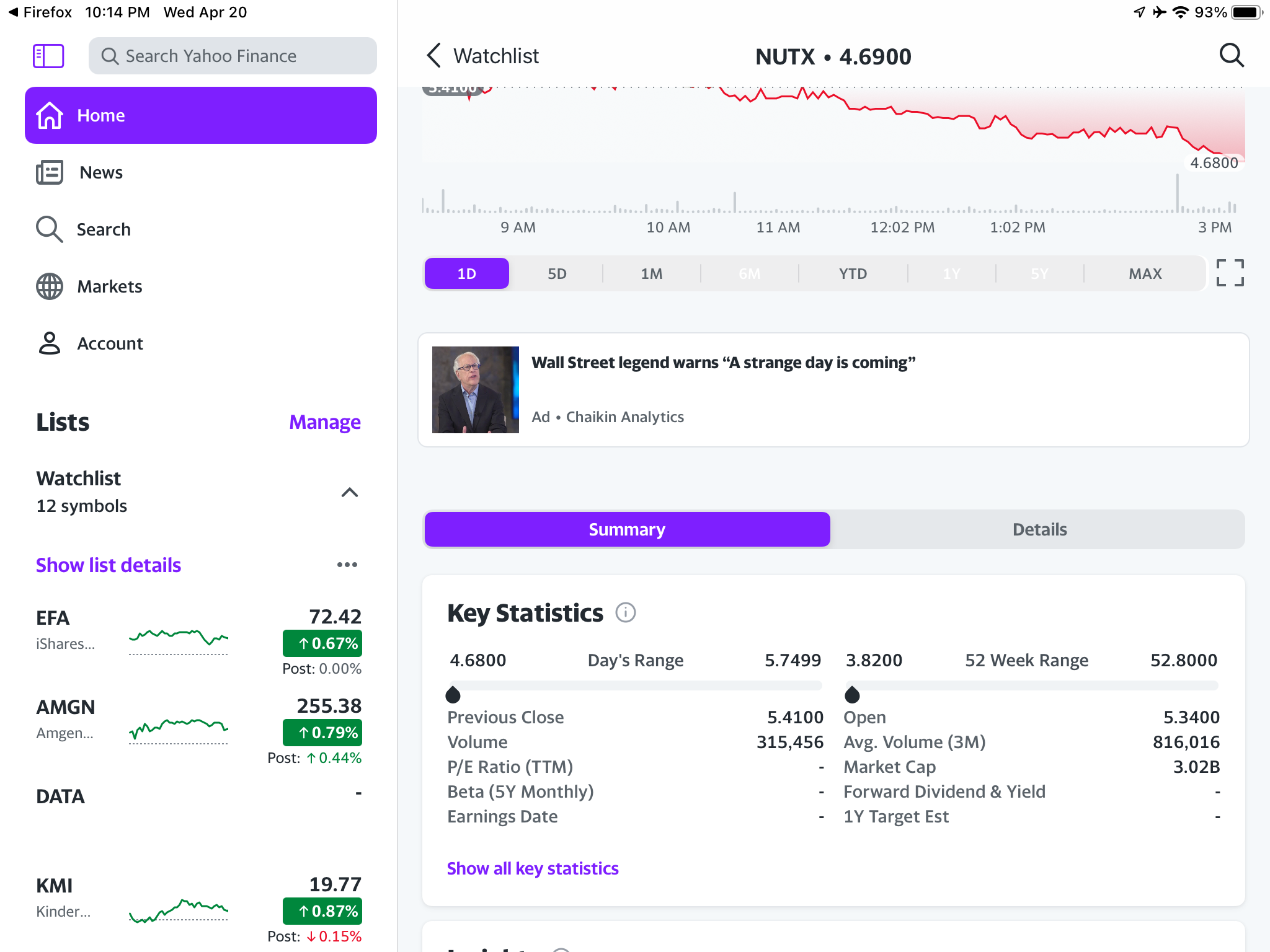Click the Search Yahoo Finance field
This screenshot has width=1270, height=952.
pyautogui.click(x=233, y=56)
